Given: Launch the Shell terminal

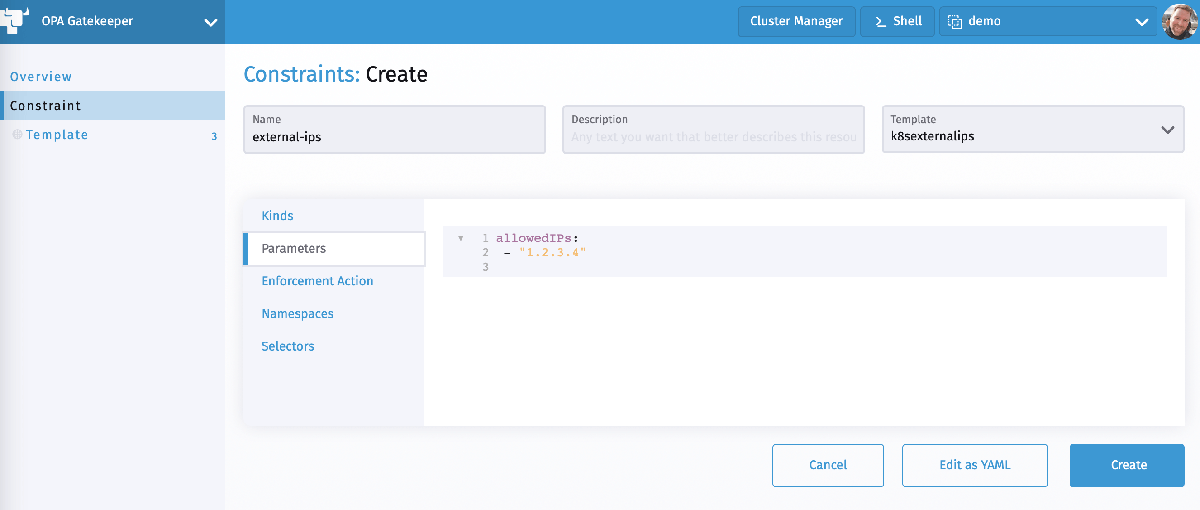Looking at the screenshot, I should coord(897,21).
